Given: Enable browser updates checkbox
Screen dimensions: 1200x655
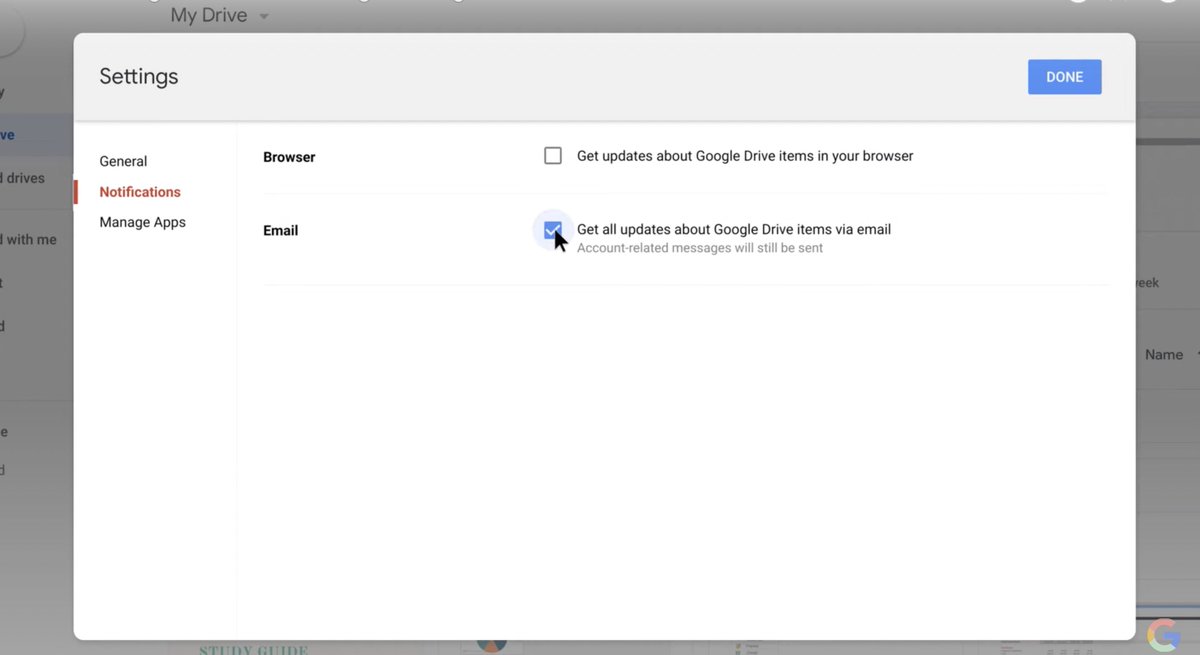Looking at the screenshot, I should pos(553,156).
